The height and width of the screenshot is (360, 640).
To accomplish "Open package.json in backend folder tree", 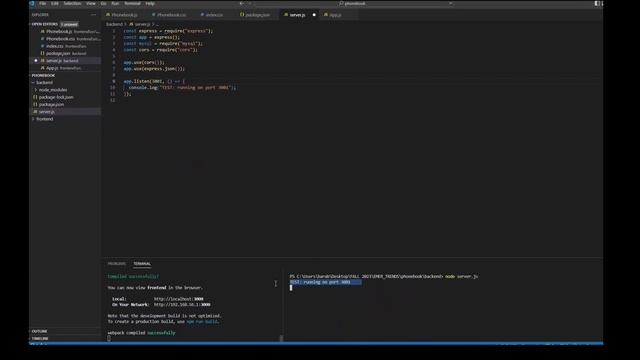I will tap(51, 104).
